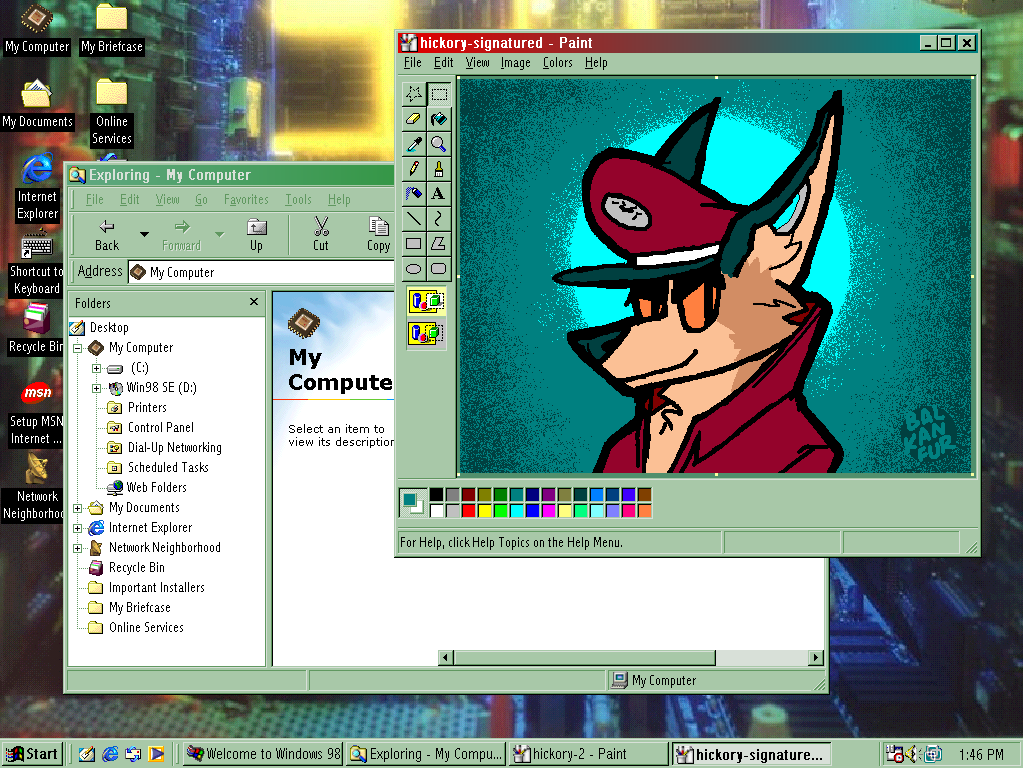
Task: Select the rectangular Select tool in Paint
Action: [438, 94]
